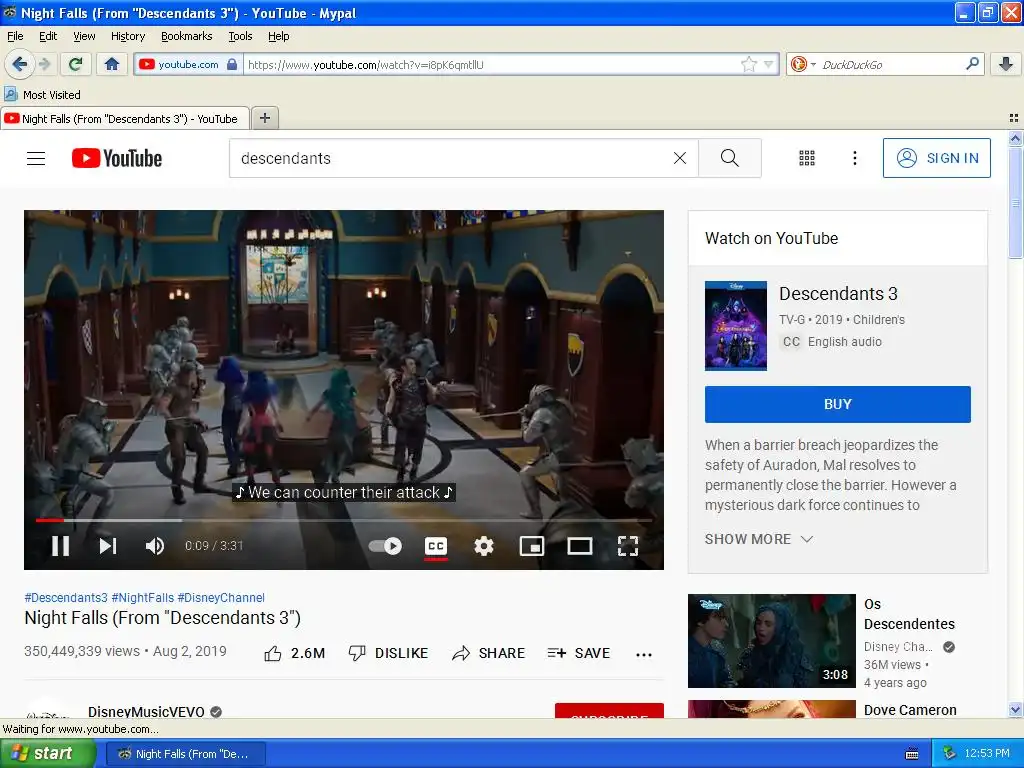Open video settings gear
This screenshot has height=768, width=1024.
[483, 545]
